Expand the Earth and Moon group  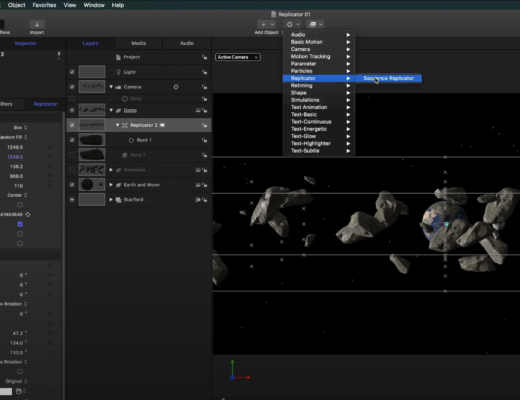click(111, 185)
